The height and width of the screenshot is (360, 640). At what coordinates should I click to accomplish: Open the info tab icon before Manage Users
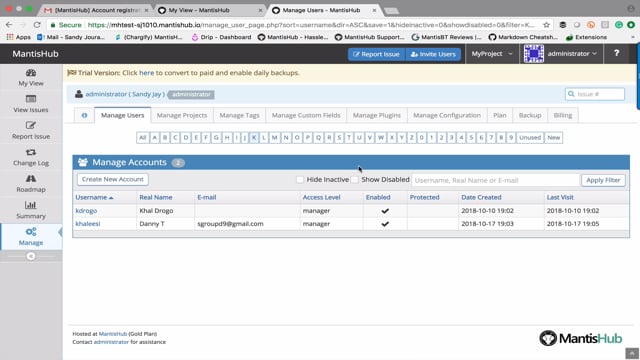(84, 115)
